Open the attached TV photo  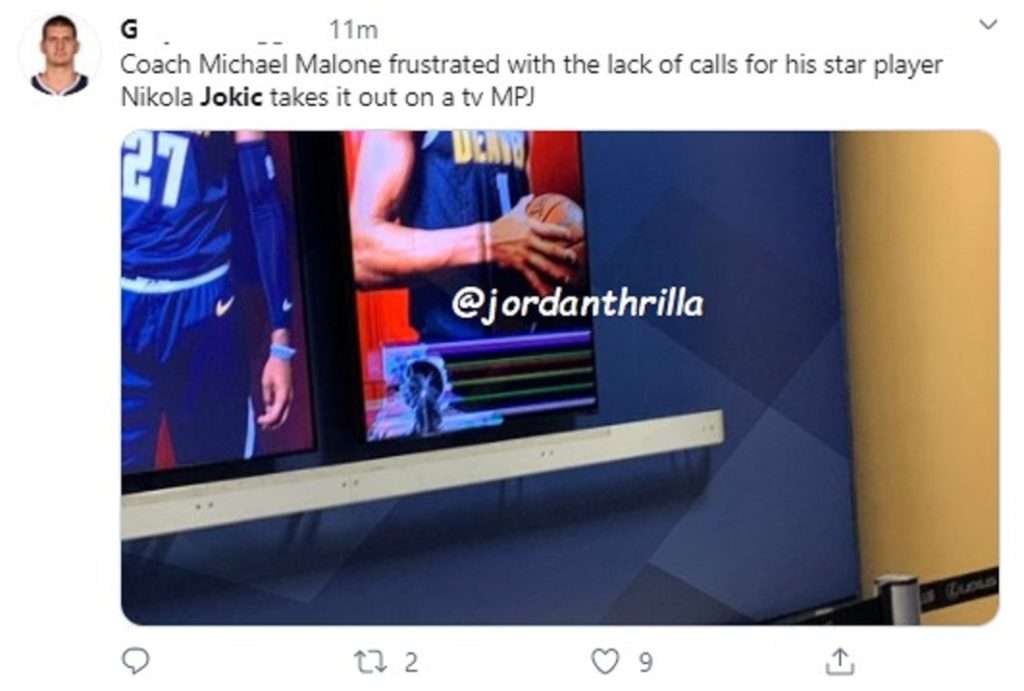click(560, 378)
